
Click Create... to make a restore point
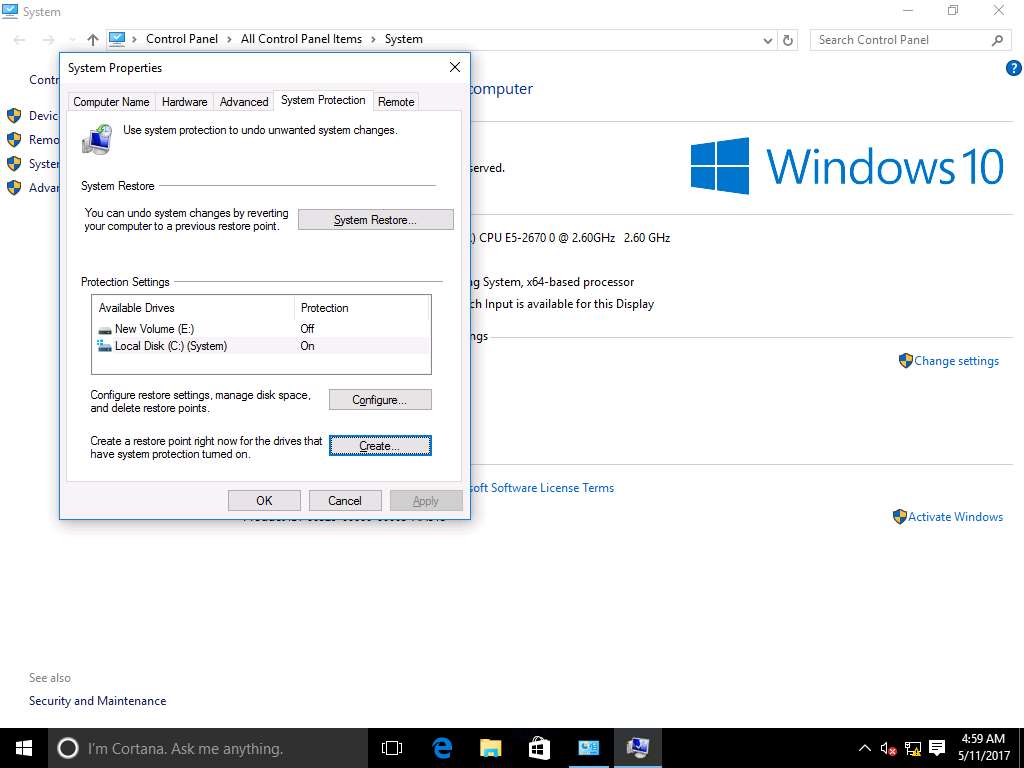380,445
